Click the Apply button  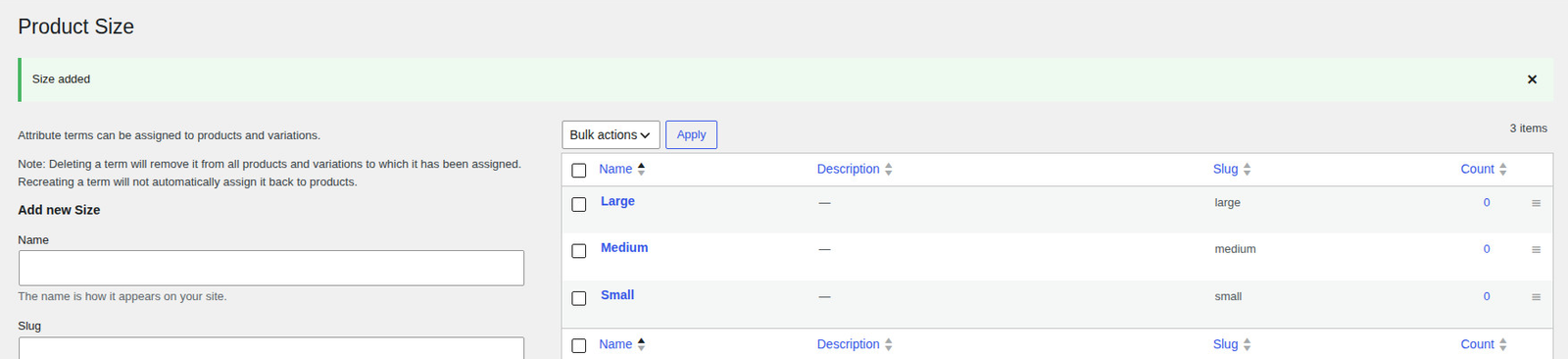pos(691,134)
